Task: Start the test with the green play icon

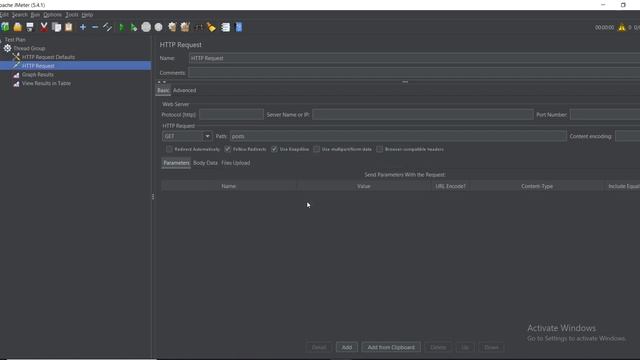Action: click(121, 27)
